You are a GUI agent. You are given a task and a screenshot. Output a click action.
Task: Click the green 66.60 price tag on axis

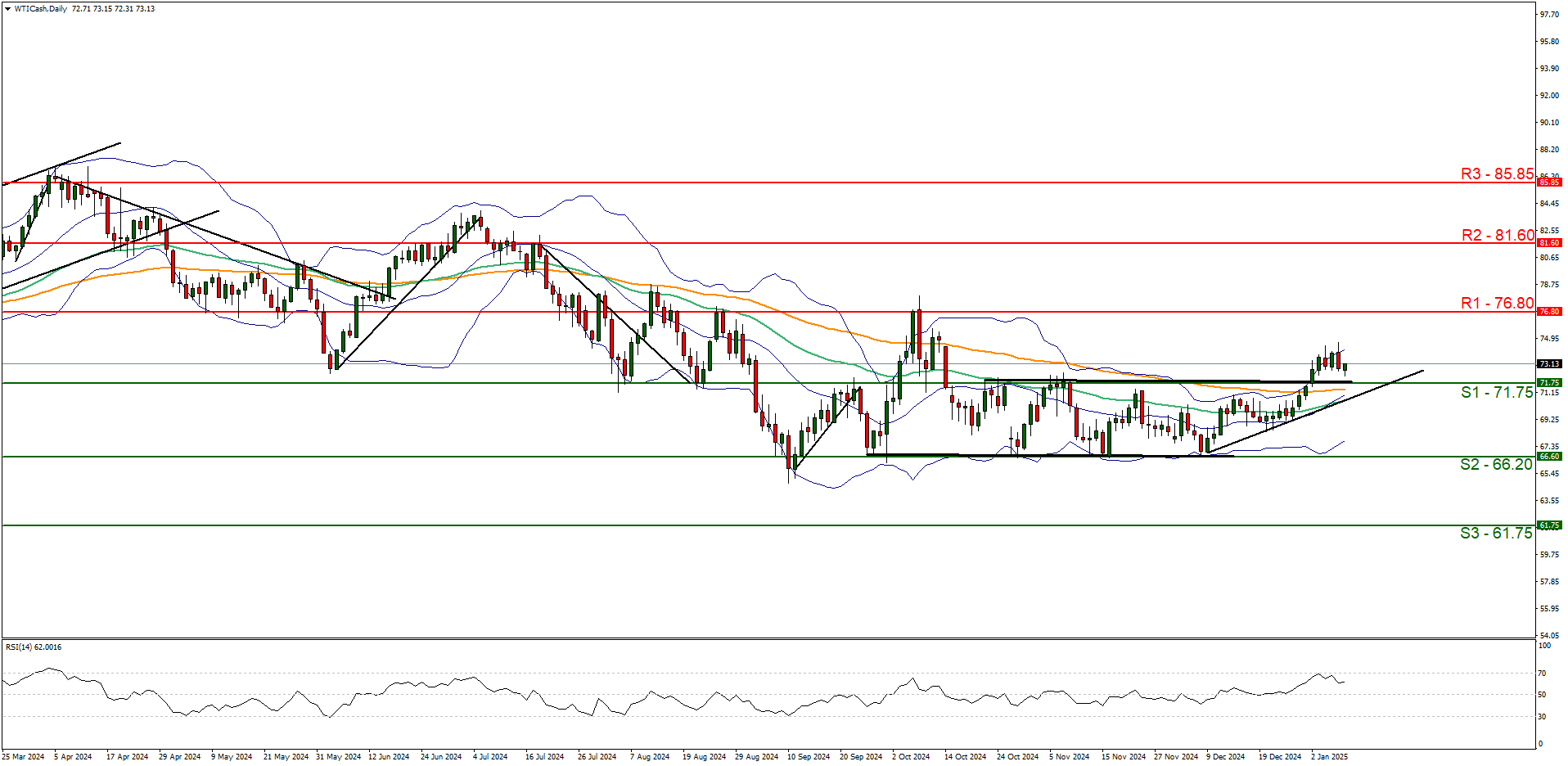(1549, 457)
